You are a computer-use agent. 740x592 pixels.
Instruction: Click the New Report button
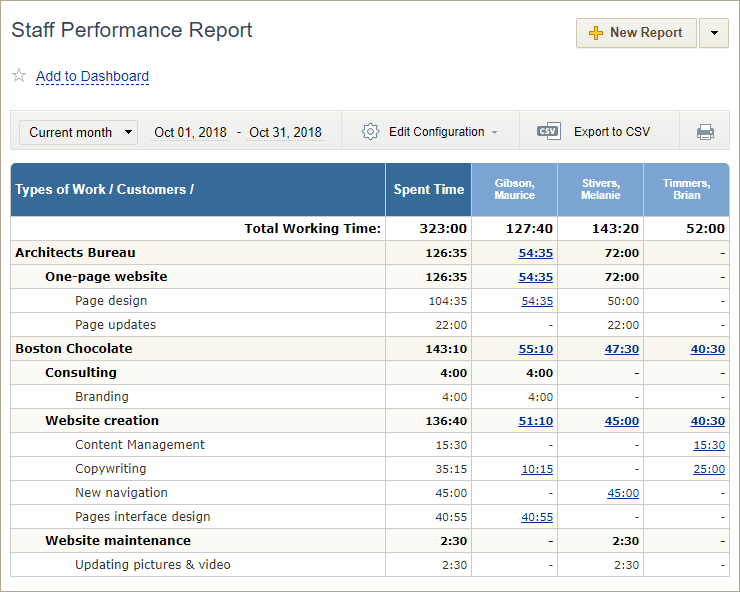[636, 33]
